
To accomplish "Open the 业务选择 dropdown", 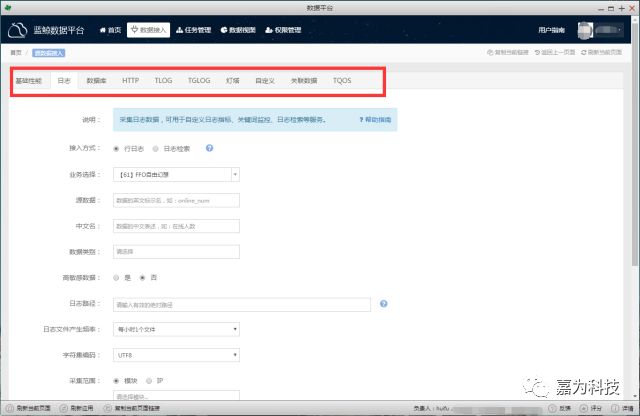I will click(x=176, y=175).
